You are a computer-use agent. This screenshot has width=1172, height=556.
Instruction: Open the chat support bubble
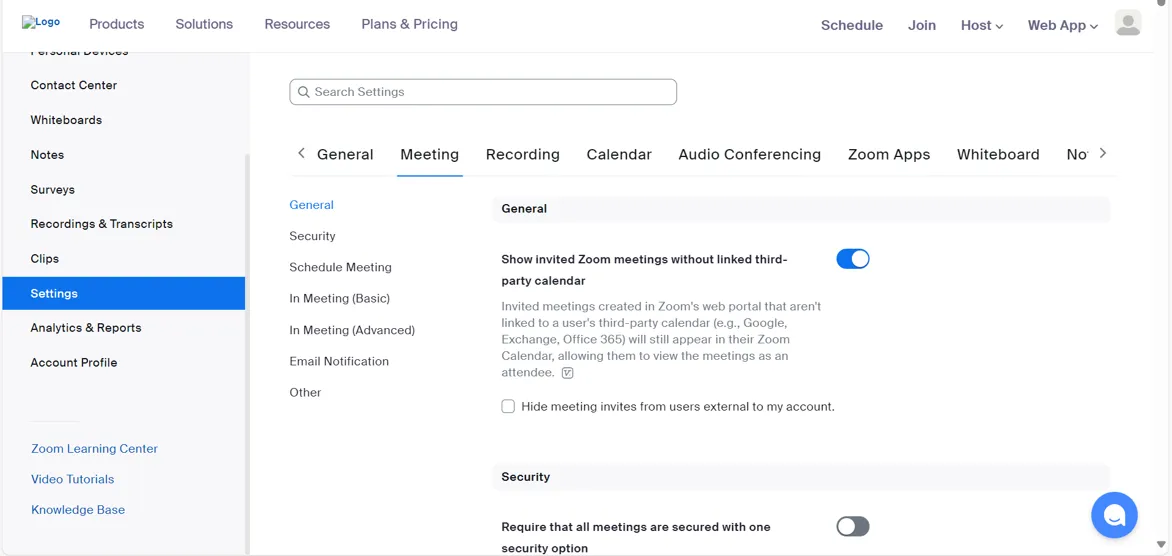pyautogui.click(x=1114, y=516)
